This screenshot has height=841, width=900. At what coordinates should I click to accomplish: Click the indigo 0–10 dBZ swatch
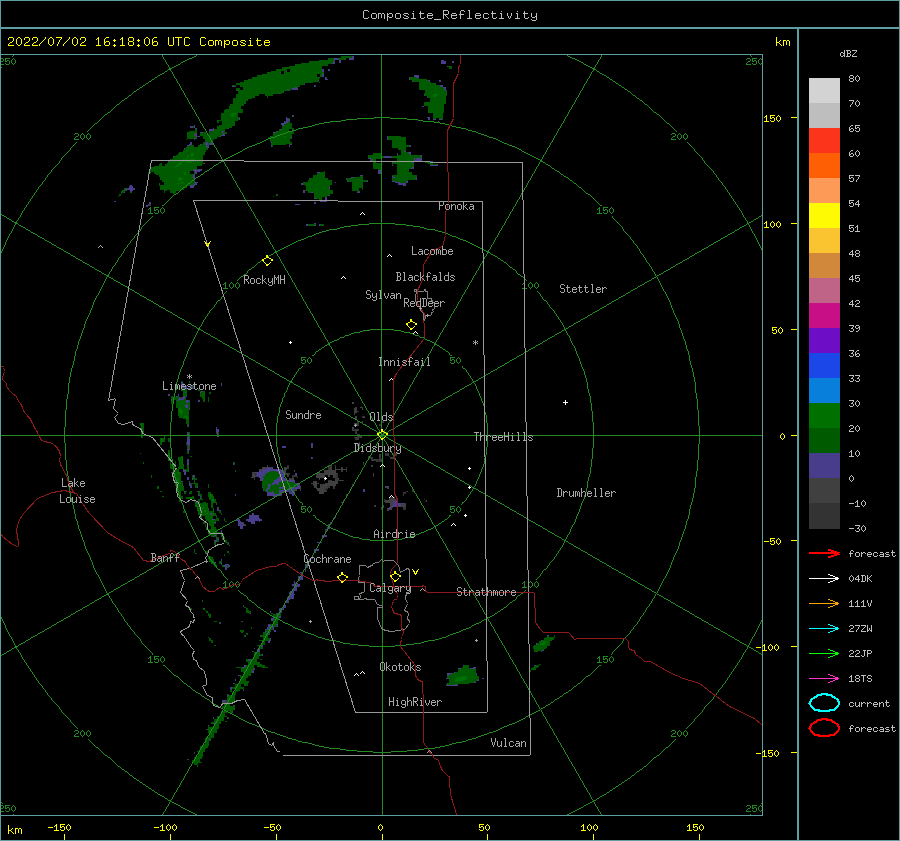point(824,466)
